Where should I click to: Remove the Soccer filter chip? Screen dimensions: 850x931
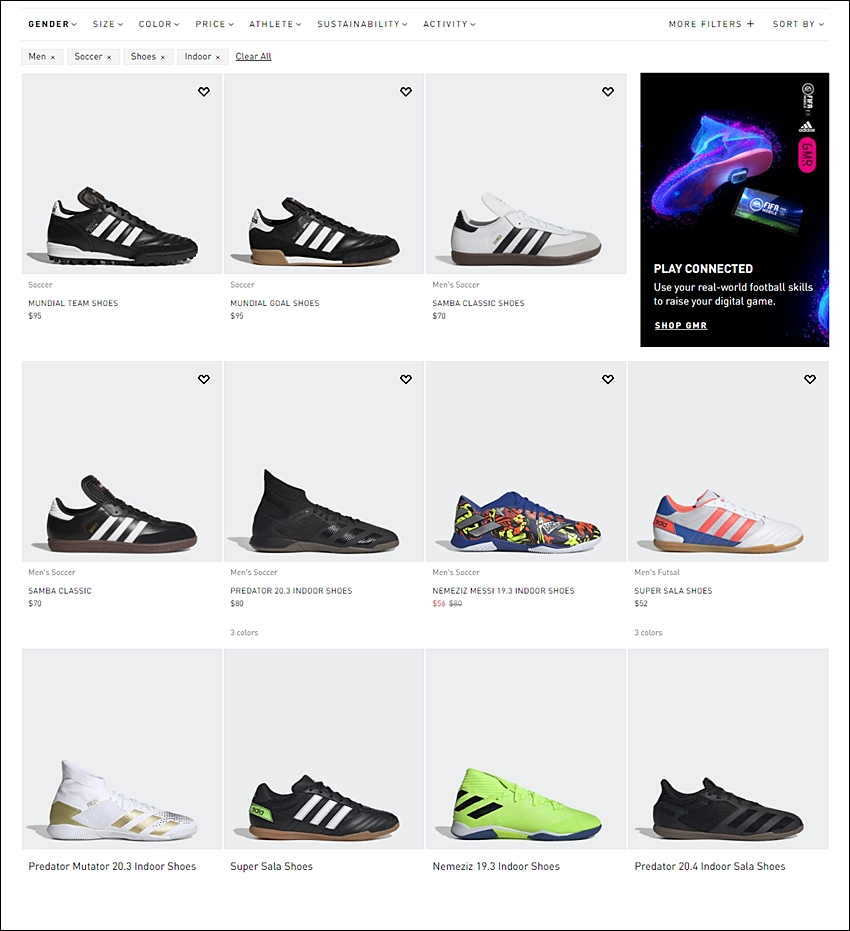[x=109, y=57]
